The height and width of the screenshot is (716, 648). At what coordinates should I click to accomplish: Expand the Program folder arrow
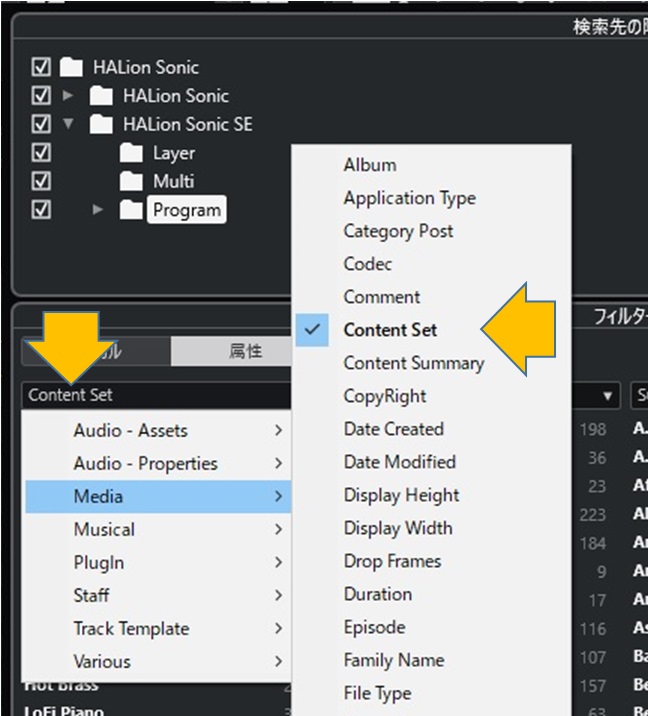click(x=97, y=210)
